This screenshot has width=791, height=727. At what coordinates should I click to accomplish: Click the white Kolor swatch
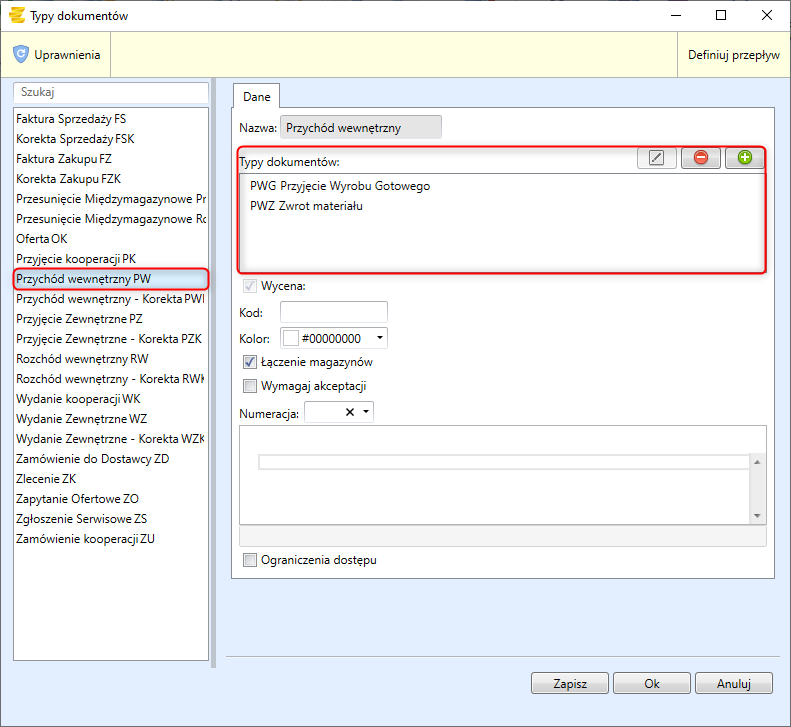pyautogui.click(x=291, y=339)
